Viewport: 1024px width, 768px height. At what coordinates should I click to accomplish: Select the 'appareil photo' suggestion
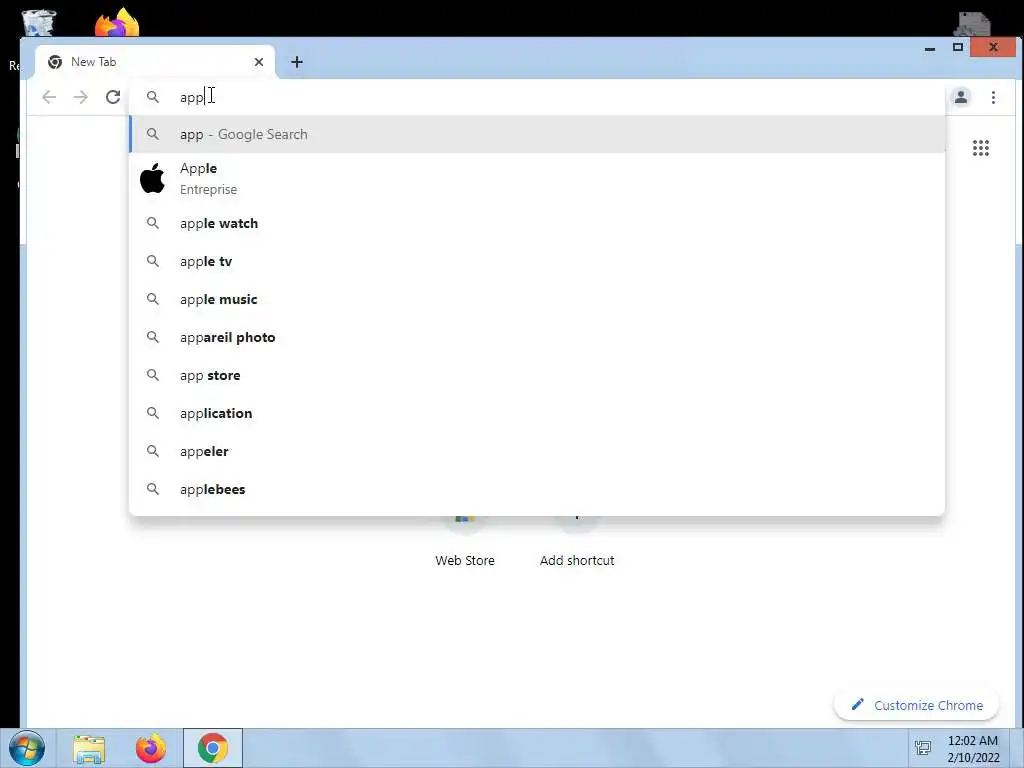point(537,337)
